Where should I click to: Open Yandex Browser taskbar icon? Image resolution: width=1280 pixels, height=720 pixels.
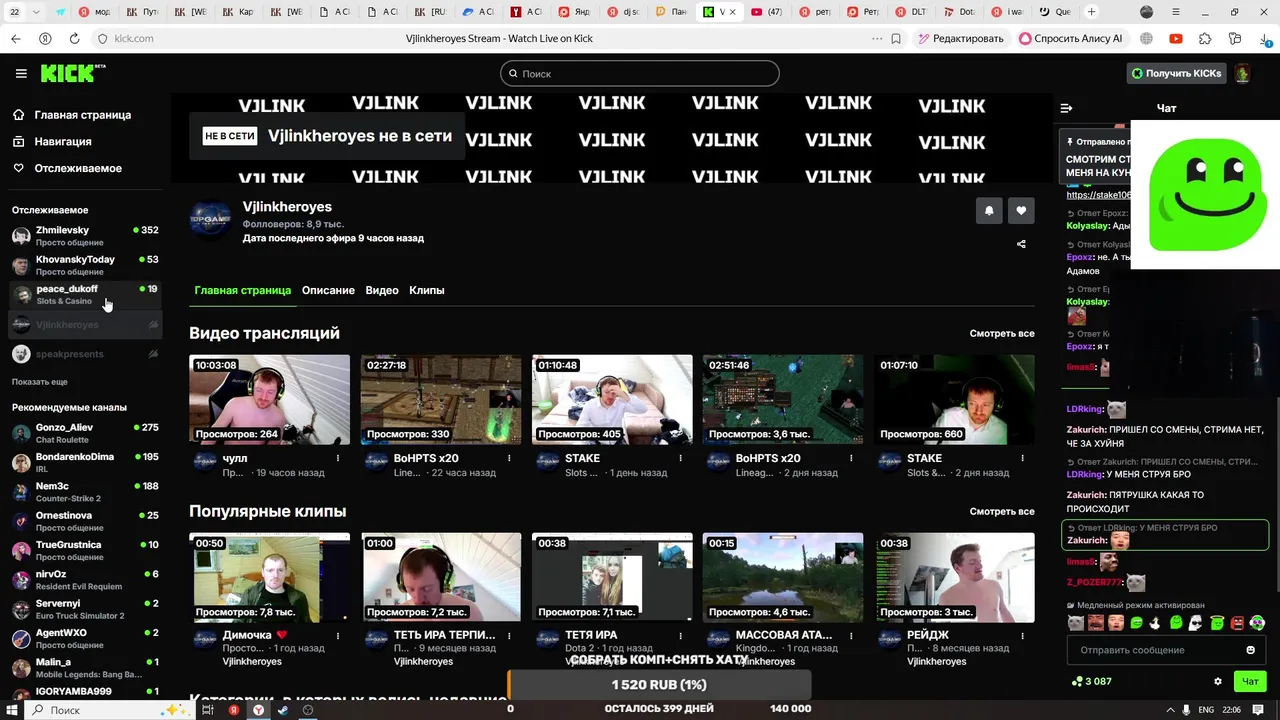[x=258, y=710]
